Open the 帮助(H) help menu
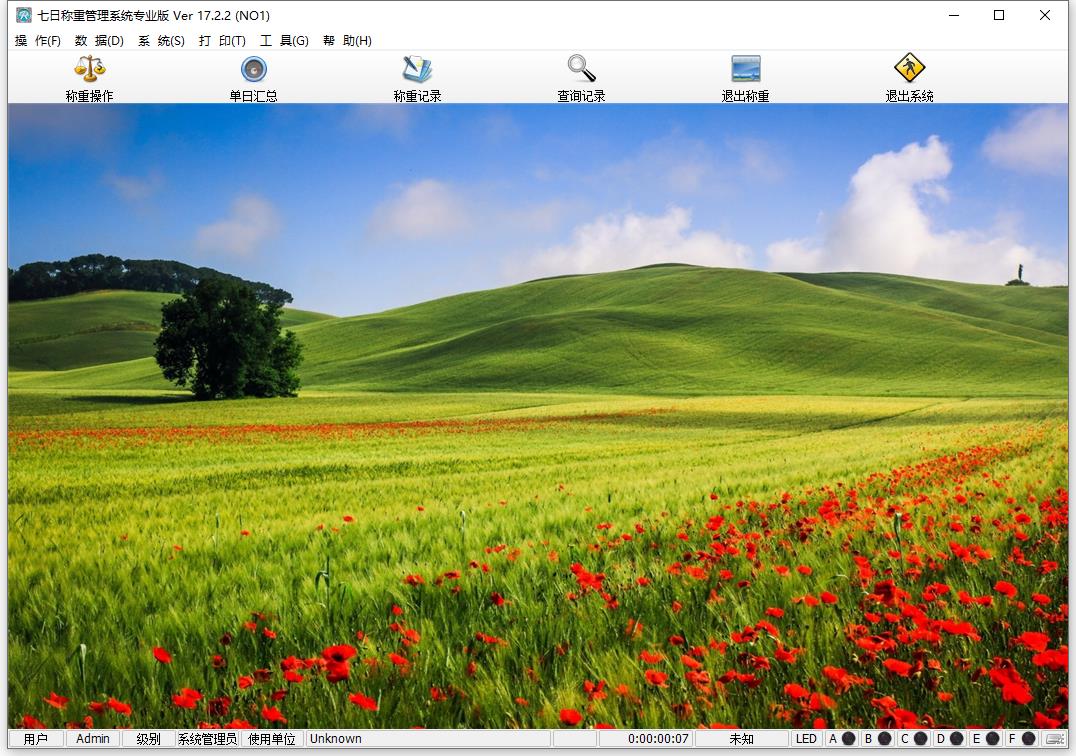 [347, 41]
